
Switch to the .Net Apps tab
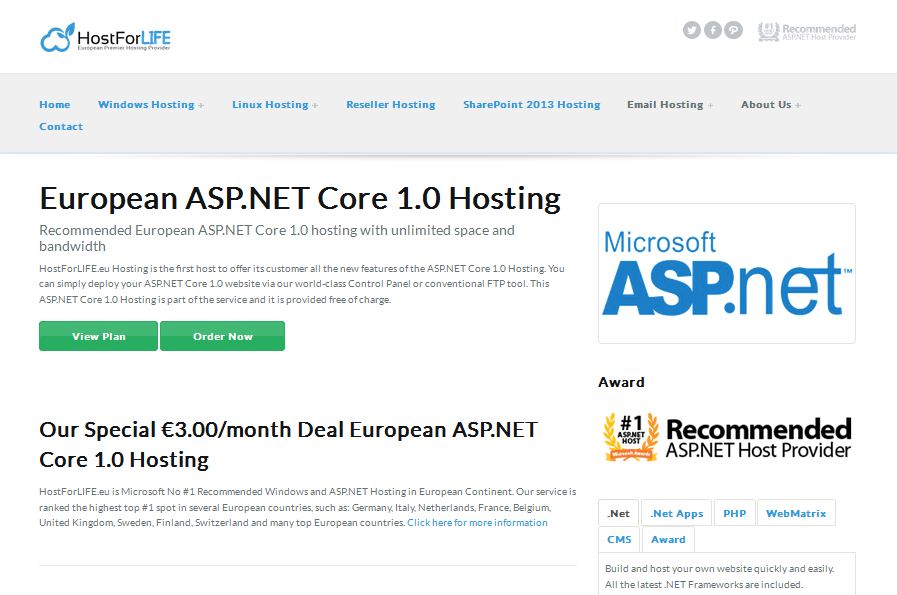tap(677, 513)
